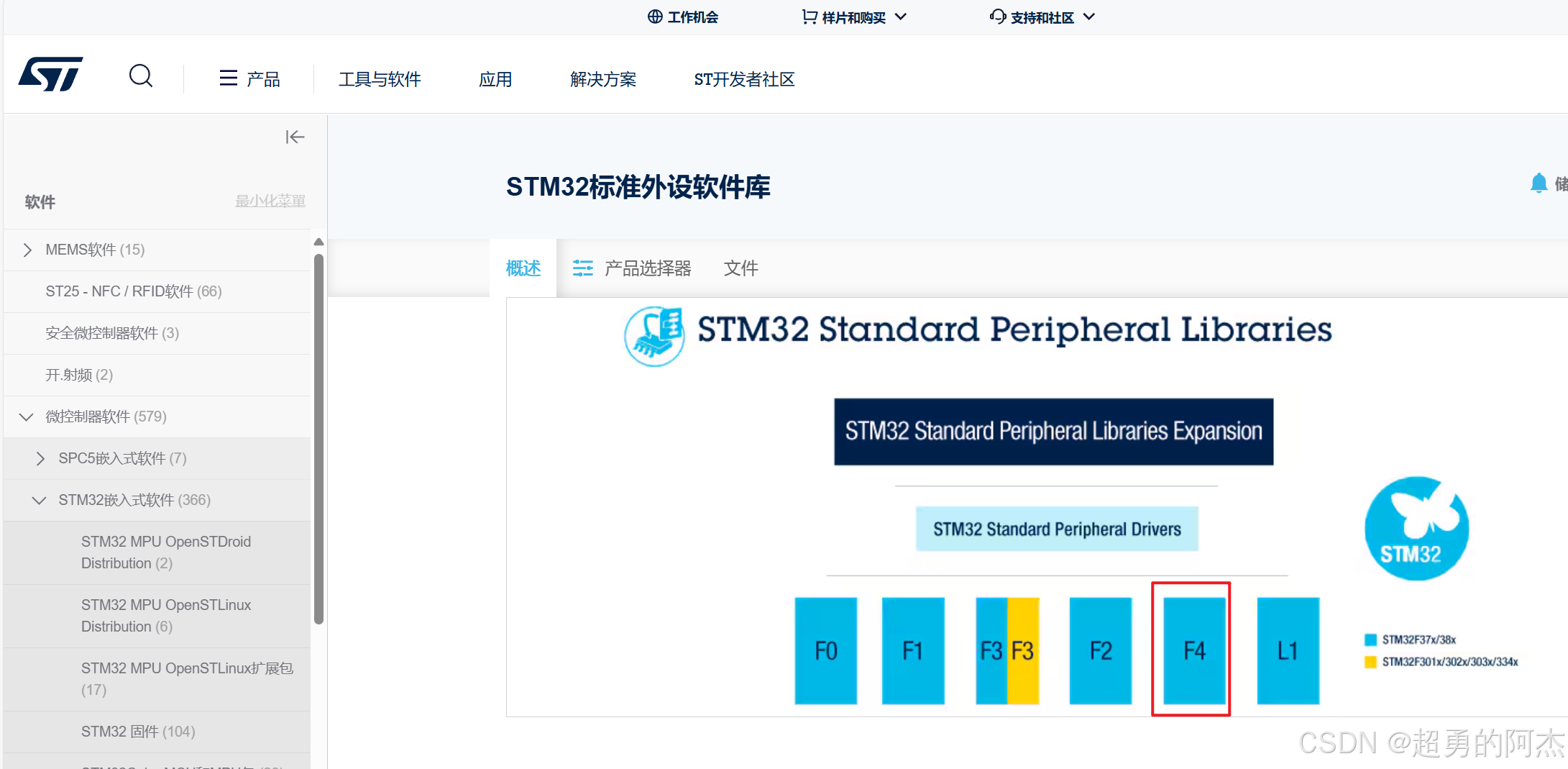
Task: Open the hamburger 产品 menu icon
Action: tap(228, 78)
